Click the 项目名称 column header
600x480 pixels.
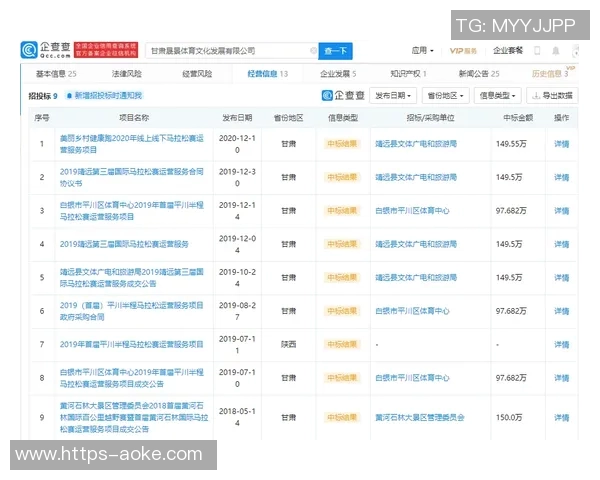point(134,118)
